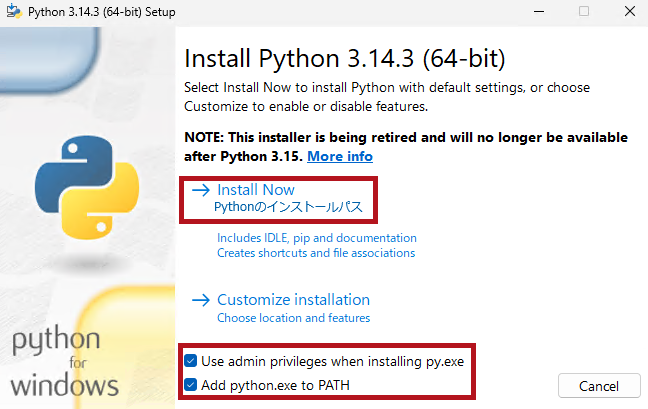The width and height of the screenshot is (648, 409).
Task: Uncheck the Add python.exe to PATH checkbox
Action: (x=191, y=385)
